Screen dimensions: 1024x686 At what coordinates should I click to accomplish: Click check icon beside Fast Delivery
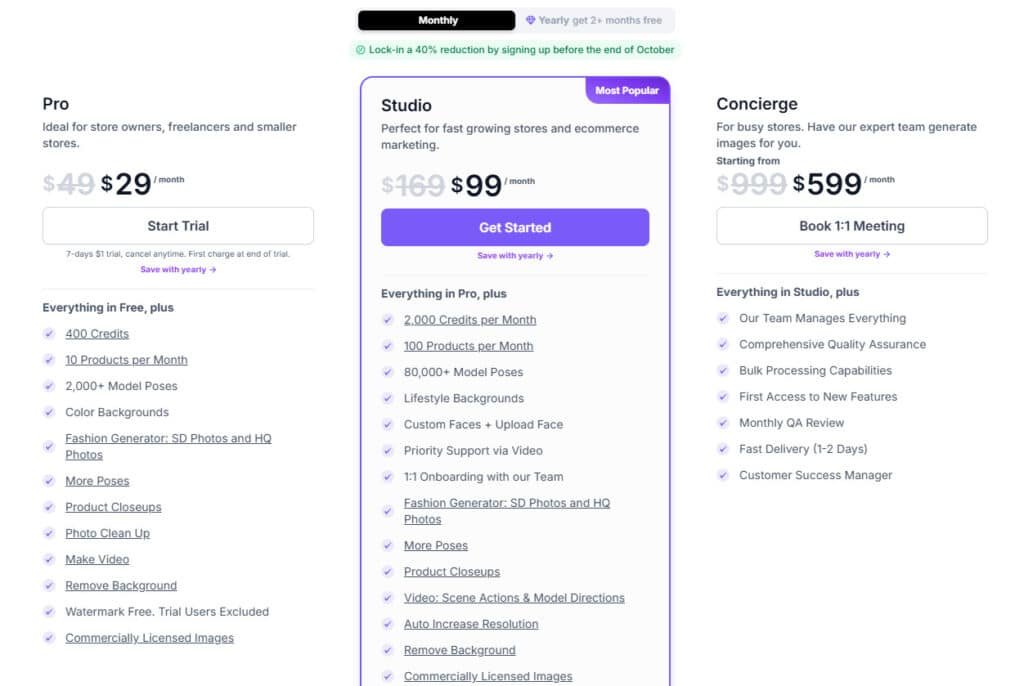(x=723, y=449)
